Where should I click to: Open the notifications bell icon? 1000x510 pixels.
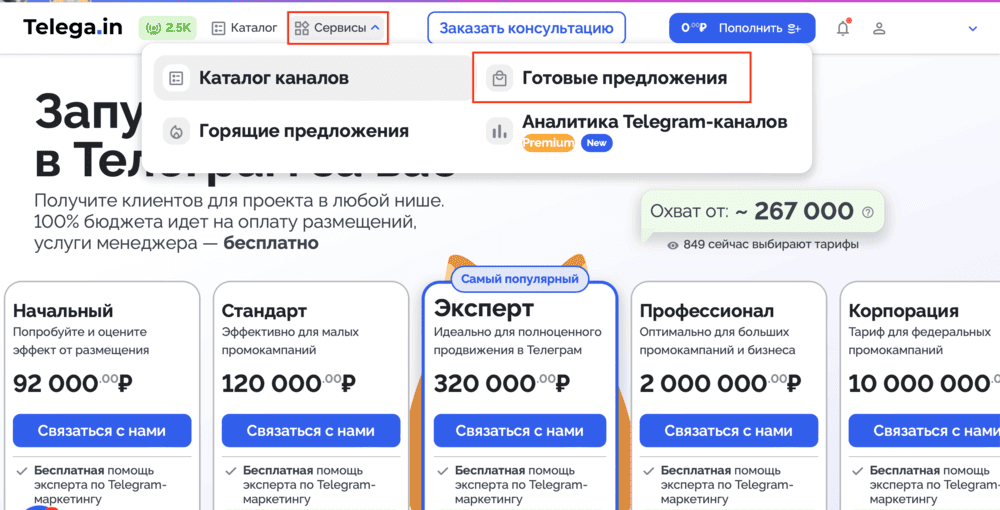tap(843, 28)
